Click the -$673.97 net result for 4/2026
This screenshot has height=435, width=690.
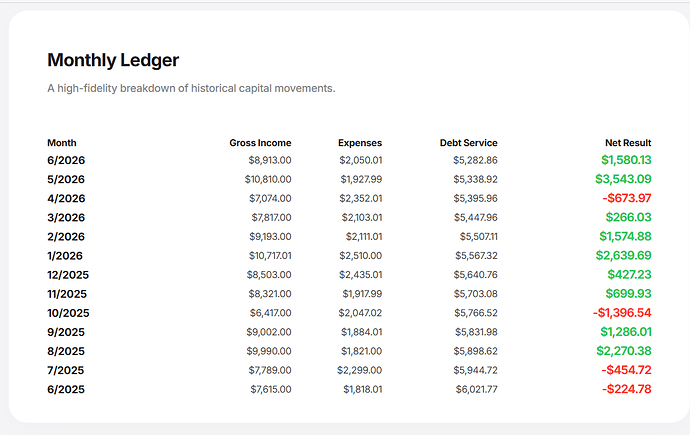tap(627, 198)
